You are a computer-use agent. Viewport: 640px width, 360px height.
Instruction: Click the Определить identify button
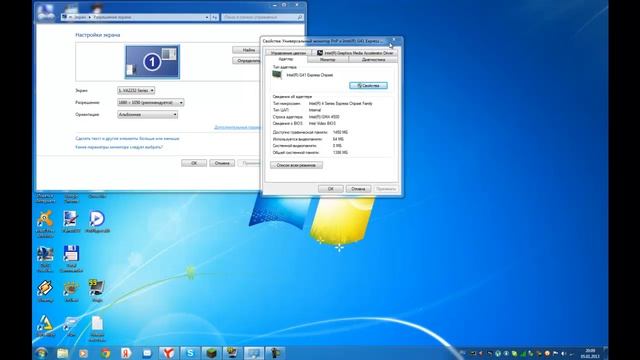coord(247,61)
